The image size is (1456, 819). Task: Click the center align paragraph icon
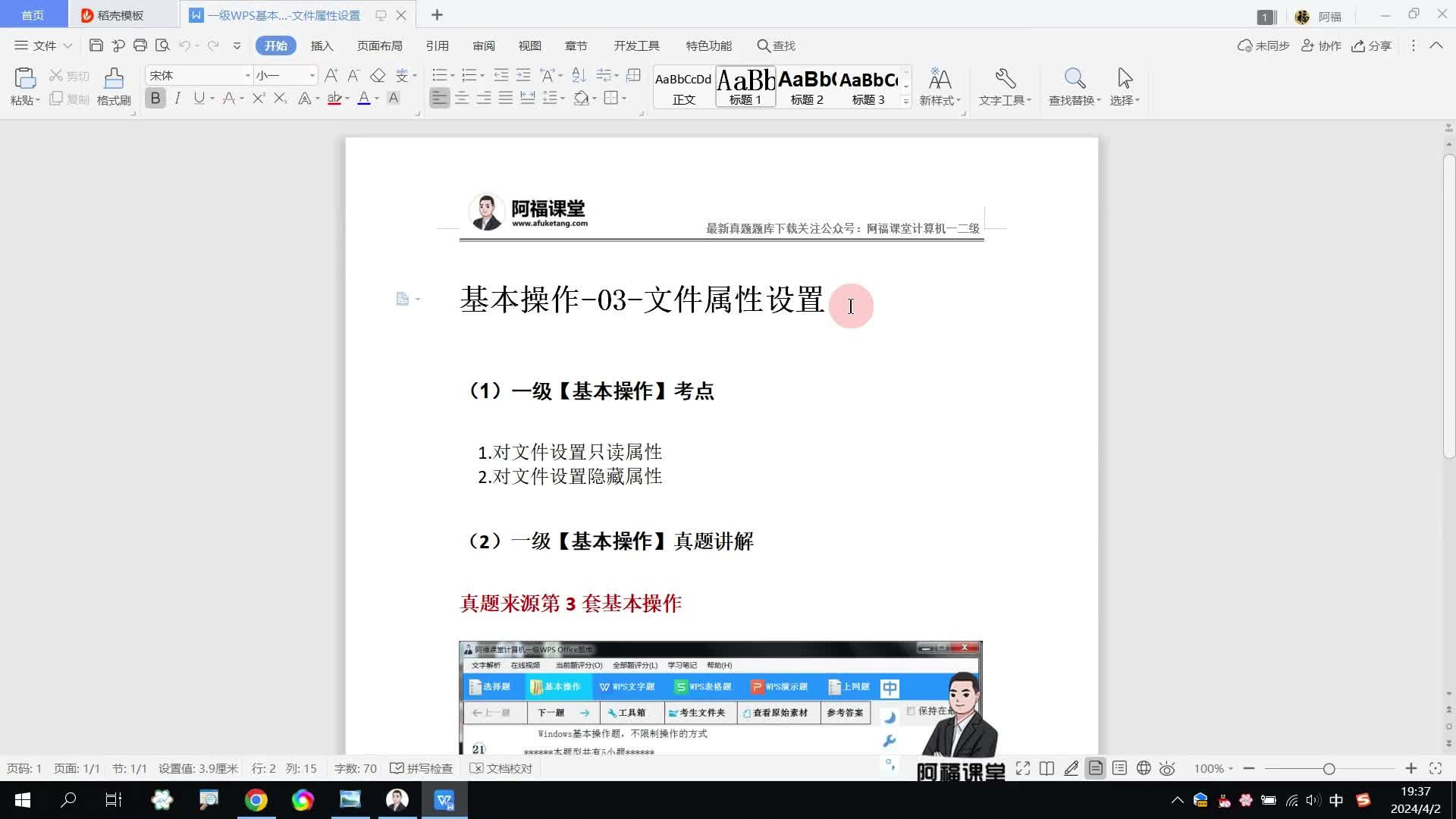point(461,98)
